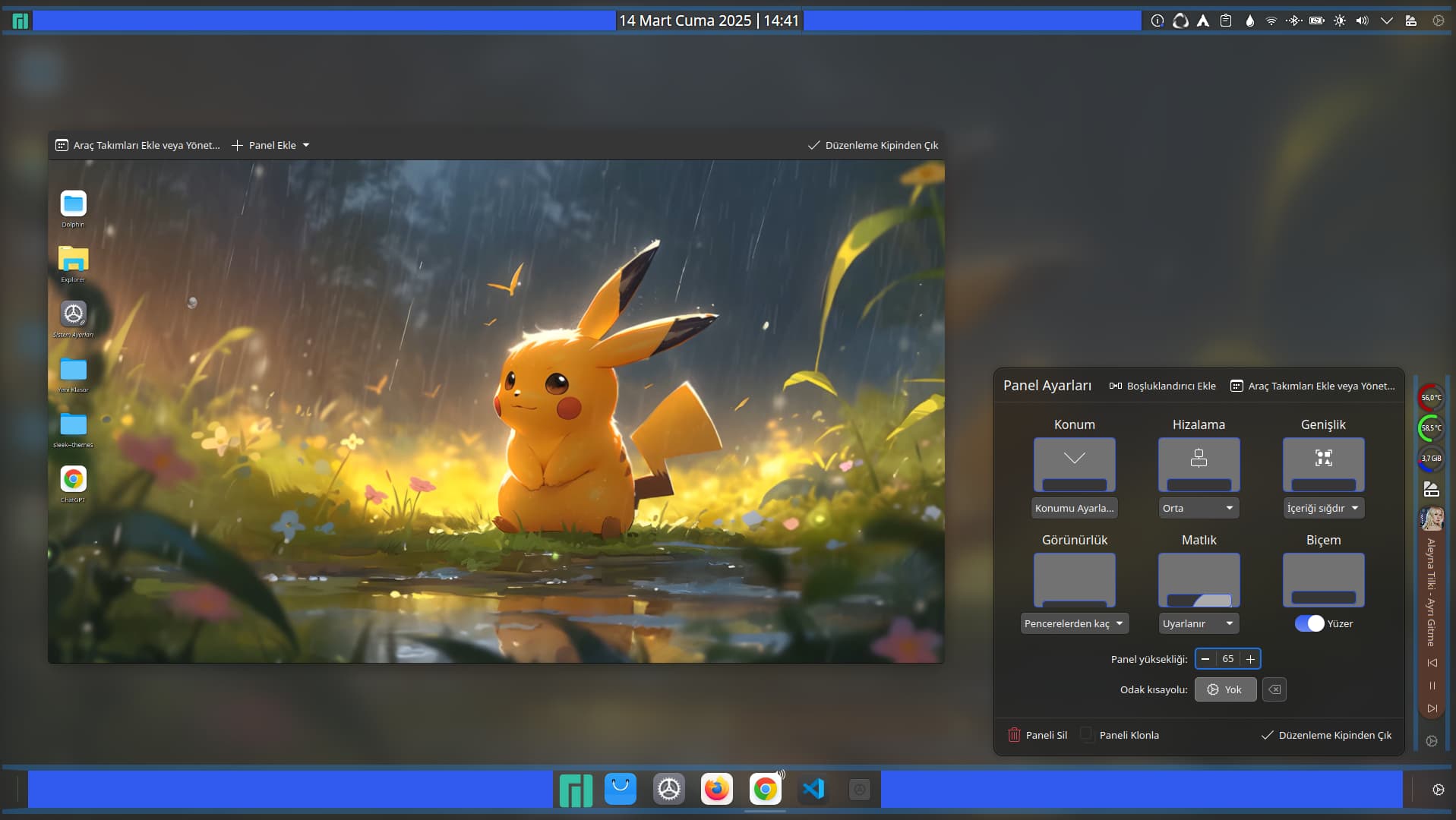Image resolution: width=1456 pixels, height=820 pixels.
Task: Open the software store in dock
Action: (x=621, y=790)
